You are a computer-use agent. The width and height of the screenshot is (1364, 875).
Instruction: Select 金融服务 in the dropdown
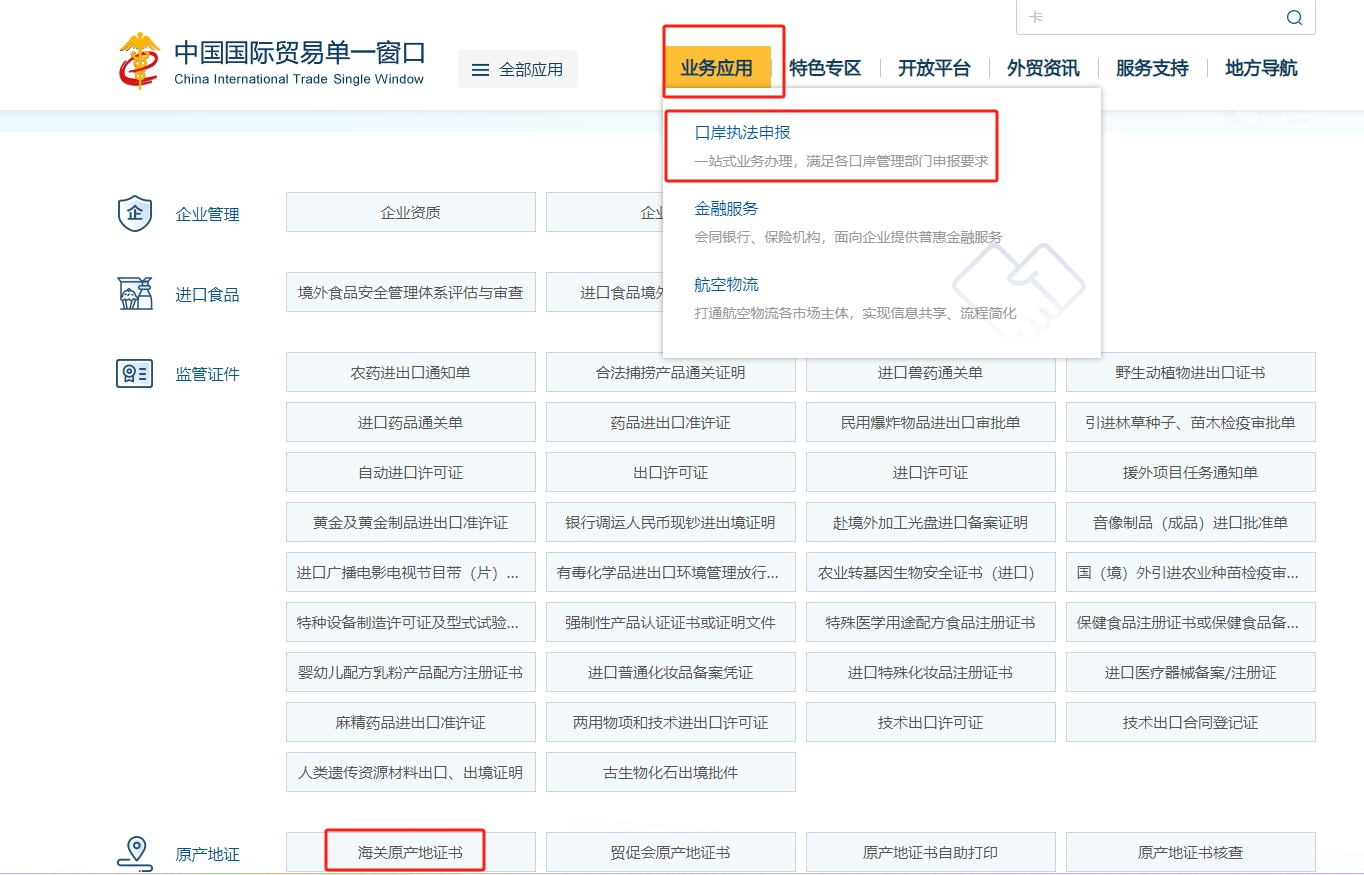coord(726,208)
